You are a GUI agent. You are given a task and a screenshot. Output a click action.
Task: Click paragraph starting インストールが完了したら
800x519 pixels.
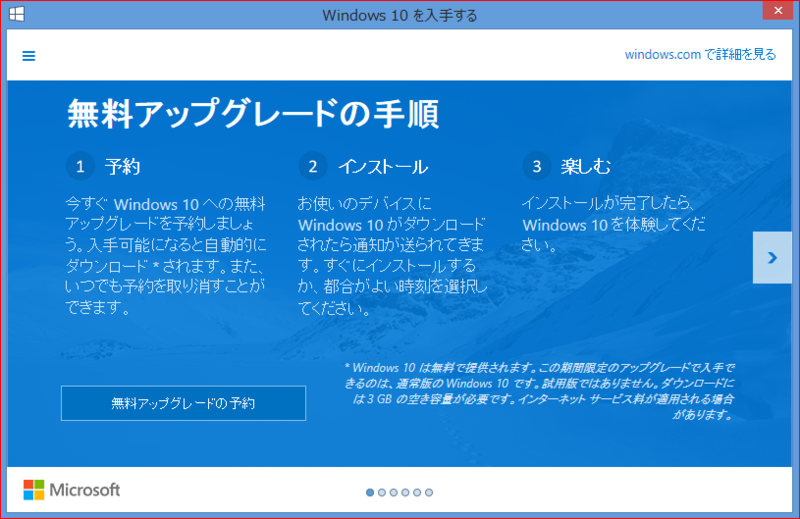coord(613,225)
